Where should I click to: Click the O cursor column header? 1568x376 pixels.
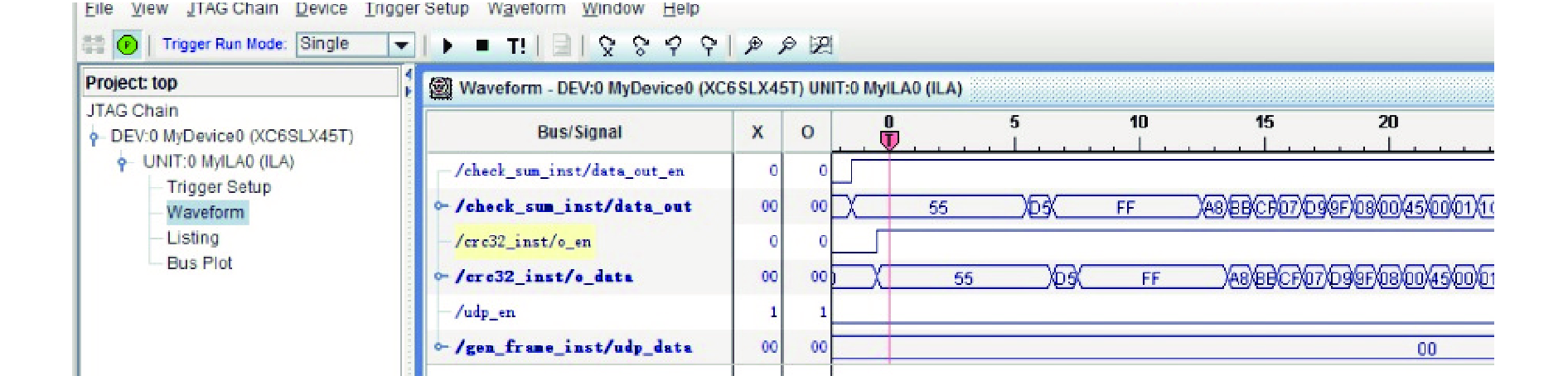(807, 133)
